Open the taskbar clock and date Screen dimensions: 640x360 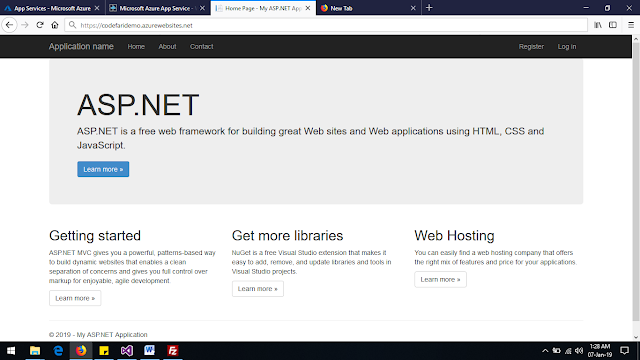pos(600,351)
